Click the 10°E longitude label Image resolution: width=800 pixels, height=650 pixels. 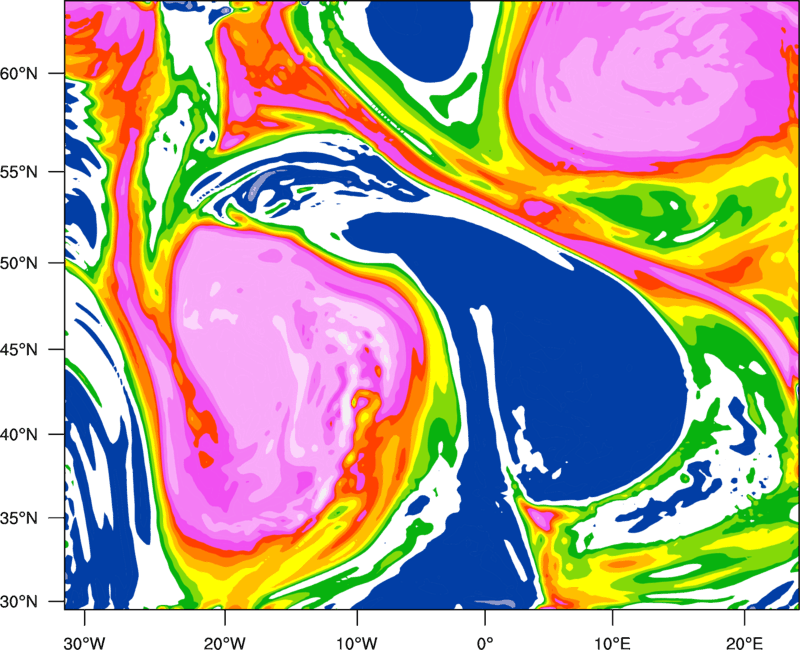click(x=612, y=643)
